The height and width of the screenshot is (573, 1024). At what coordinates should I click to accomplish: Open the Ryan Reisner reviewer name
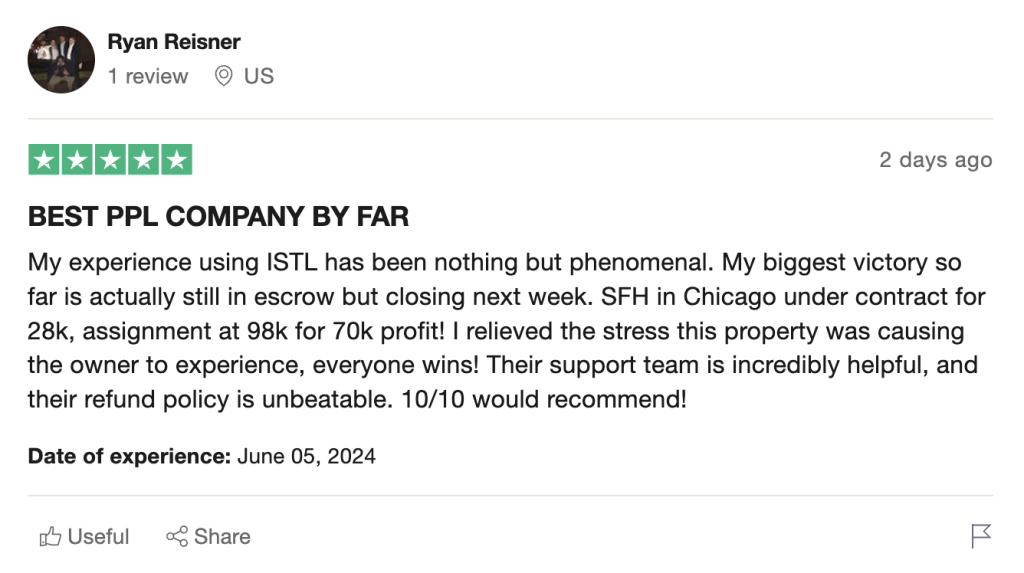coord(174,42)
